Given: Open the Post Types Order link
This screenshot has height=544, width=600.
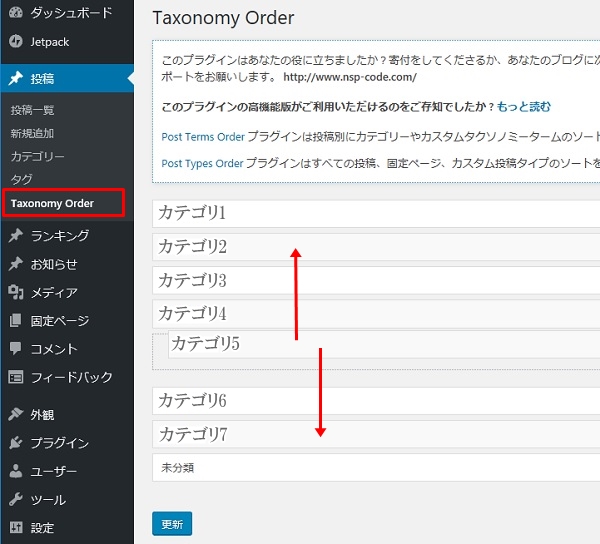Looking at the screenshot, I should click(202, 163).
